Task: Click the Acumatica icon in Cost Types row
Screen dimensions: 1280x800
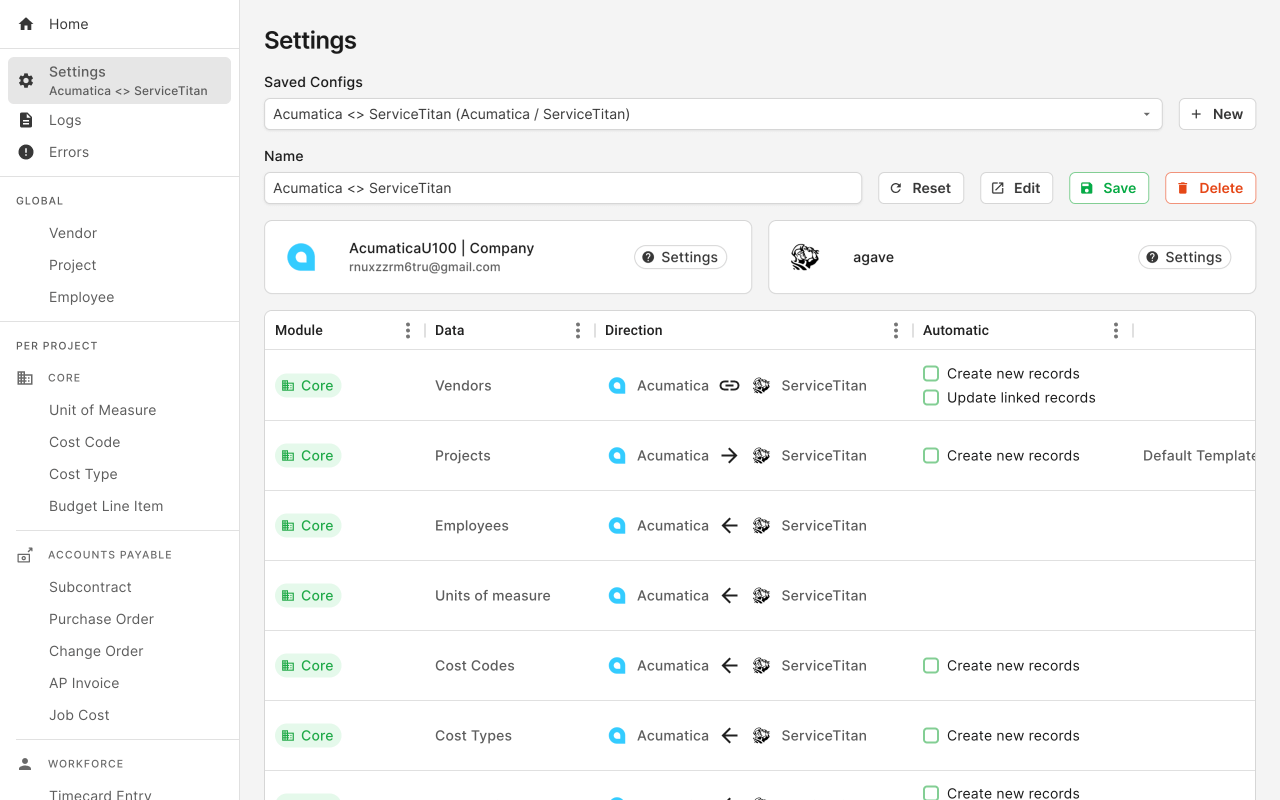Action: click(x=617, y=735)
